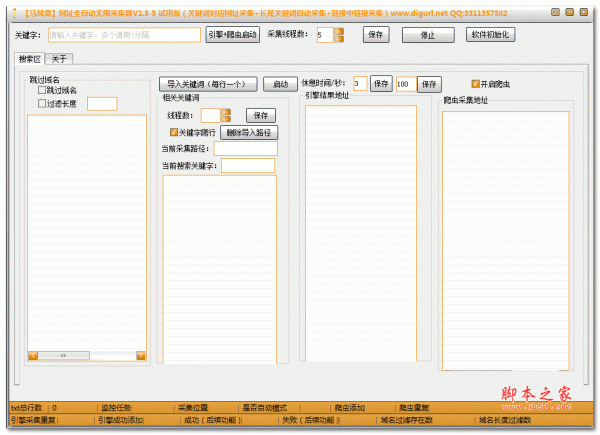The image size is (600, 435).
Task: Click up arrow of 线程数 spinner
Action: click(225, 111)
